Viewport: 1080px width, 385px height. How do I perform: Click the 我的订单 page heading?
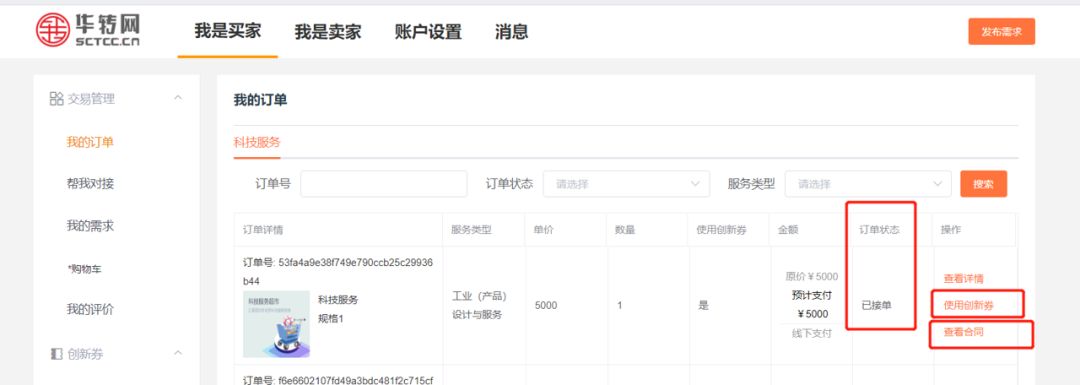pyautogui.click(x=260, y=101)
